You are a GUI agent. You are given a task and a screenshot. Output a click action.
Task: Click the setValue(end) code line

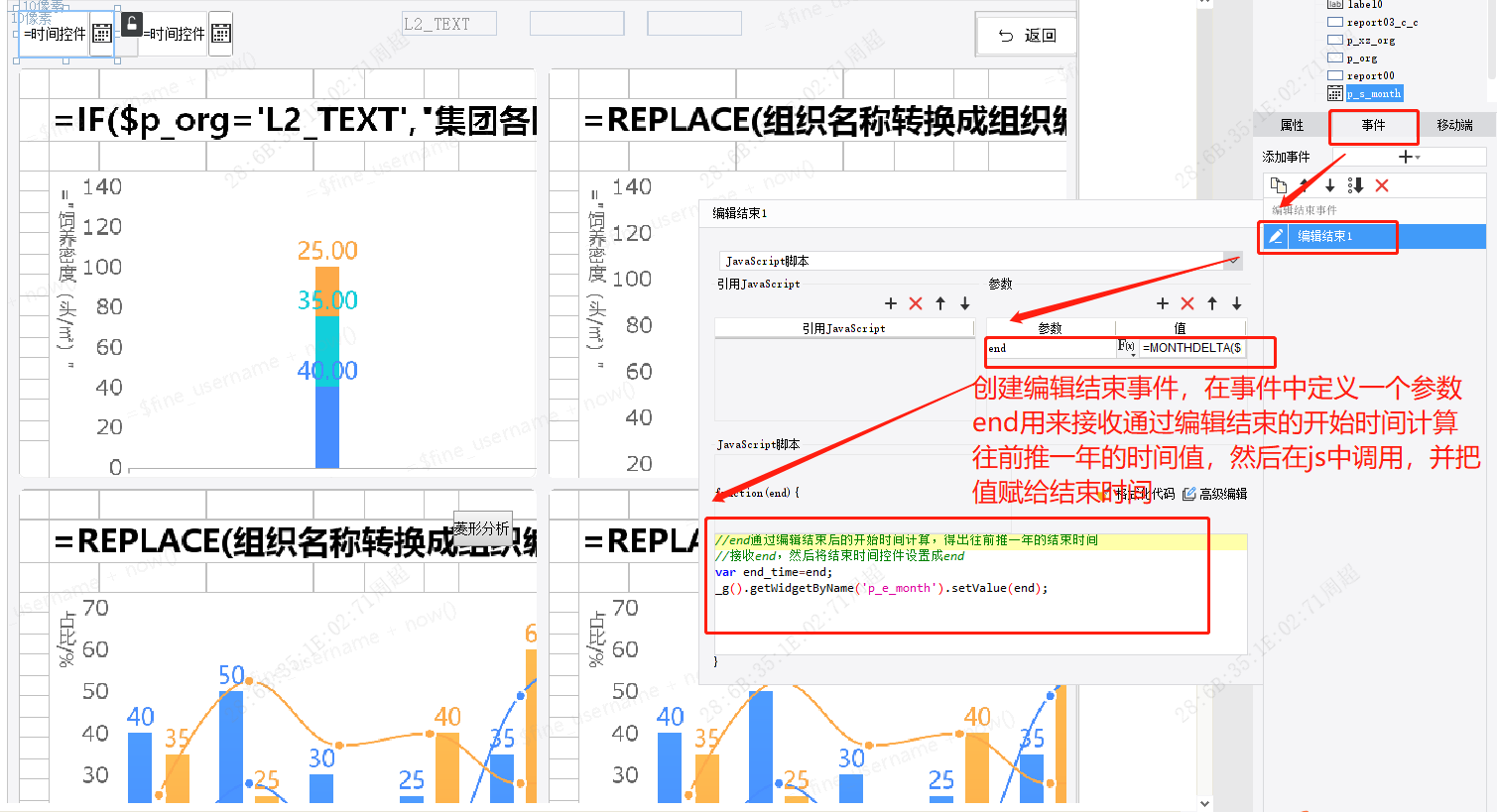(x=881, y=588)
